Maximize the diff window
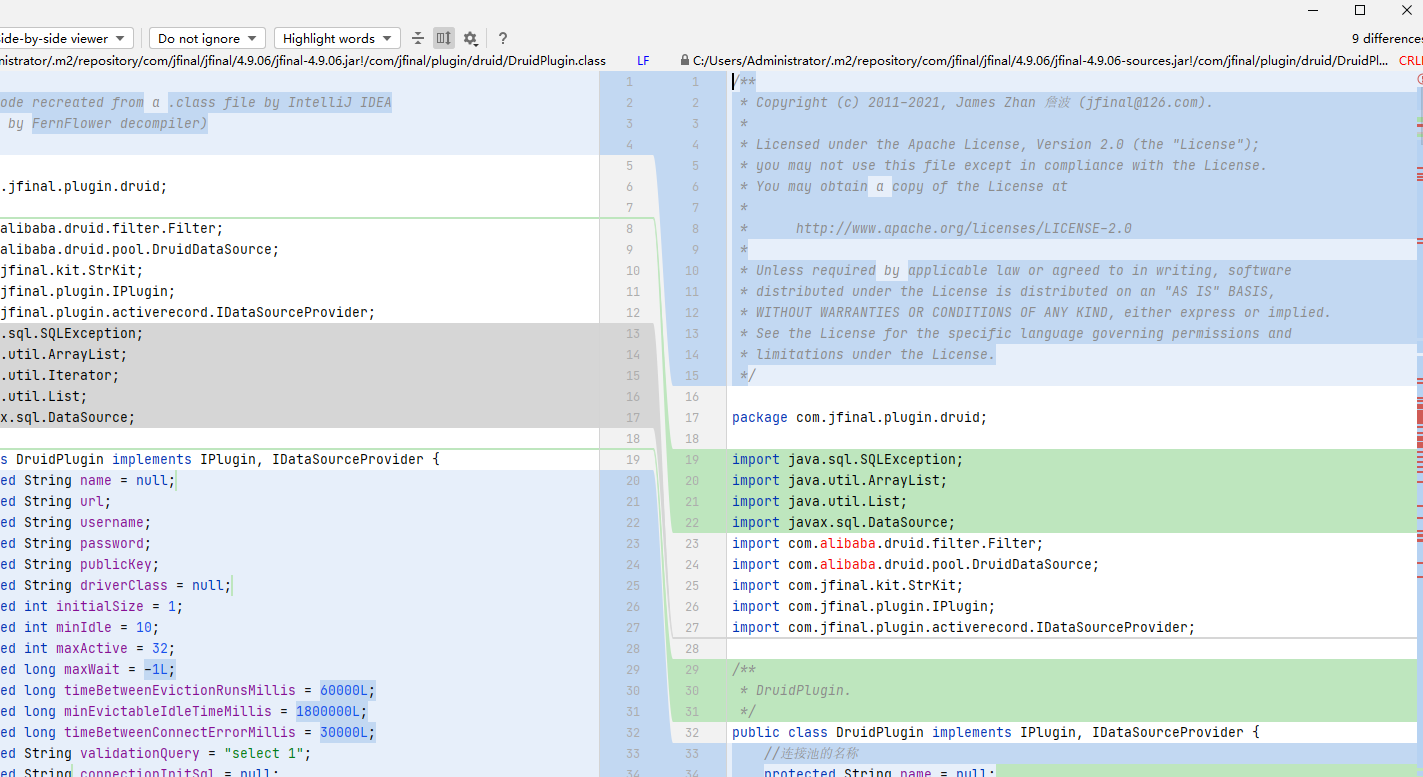This screenshot has height=777, width=1423. tap(1359, 10)
